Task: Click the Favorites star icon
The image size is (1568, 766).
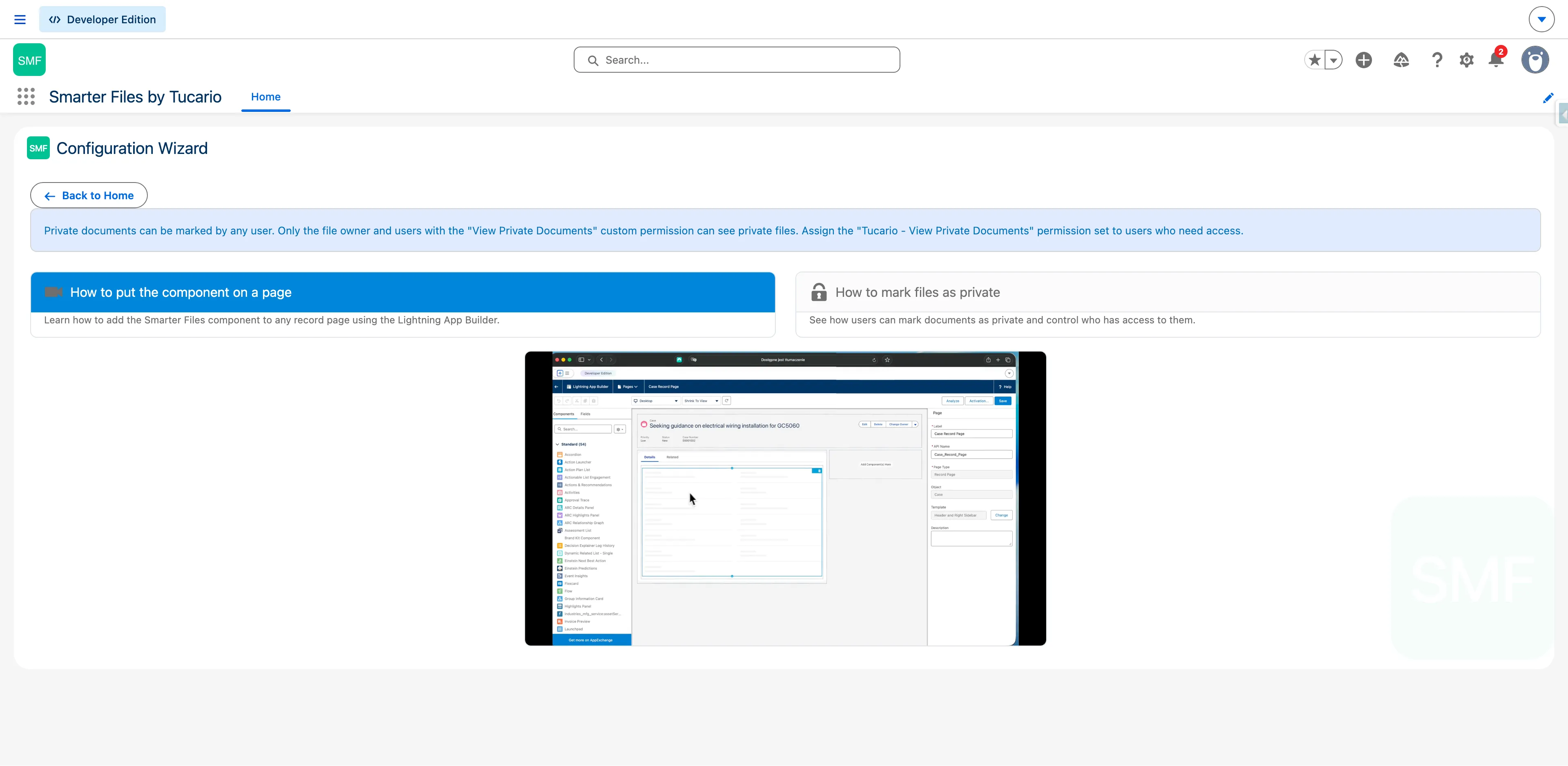Action: [x=1315, y=60]
